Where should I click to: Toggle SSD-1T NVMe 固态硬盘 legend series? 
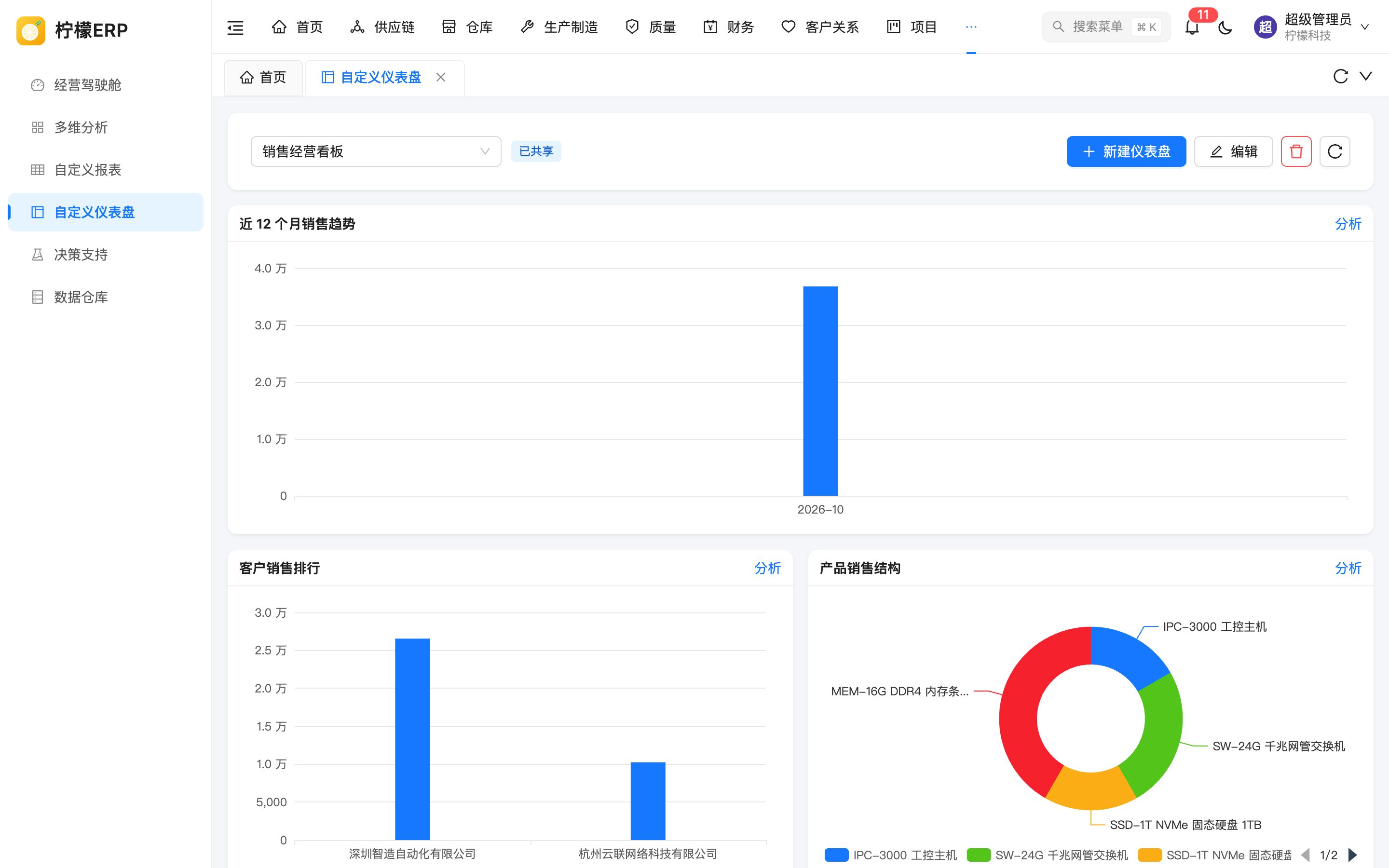tap(1215, 855)
